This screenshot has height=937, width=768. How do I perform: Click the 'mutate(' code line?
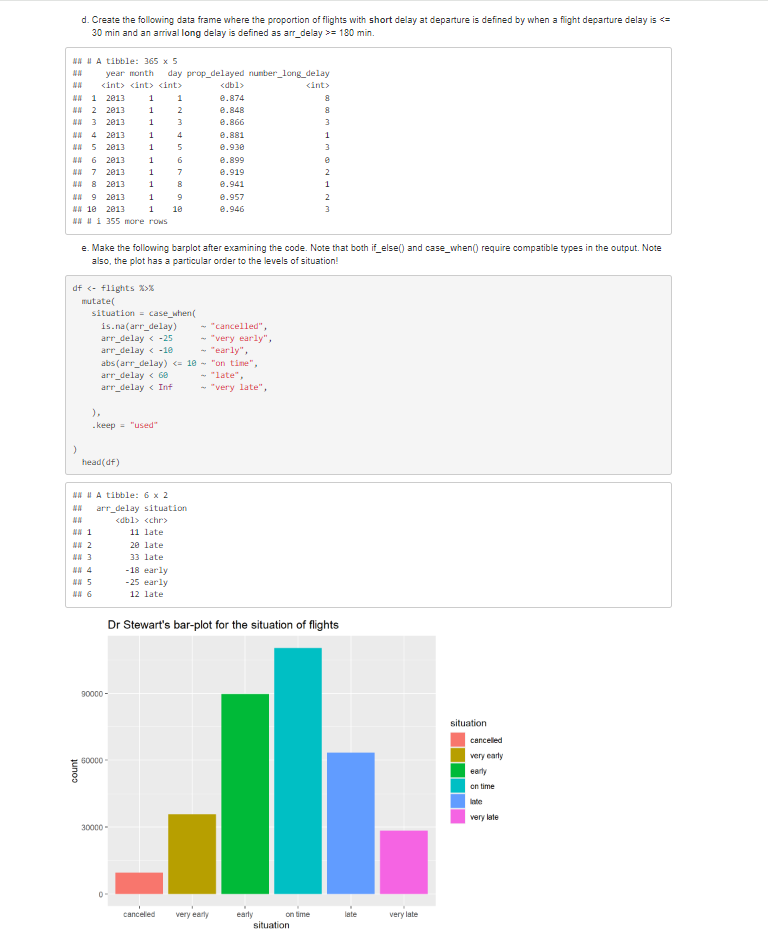tap(99, 301)
